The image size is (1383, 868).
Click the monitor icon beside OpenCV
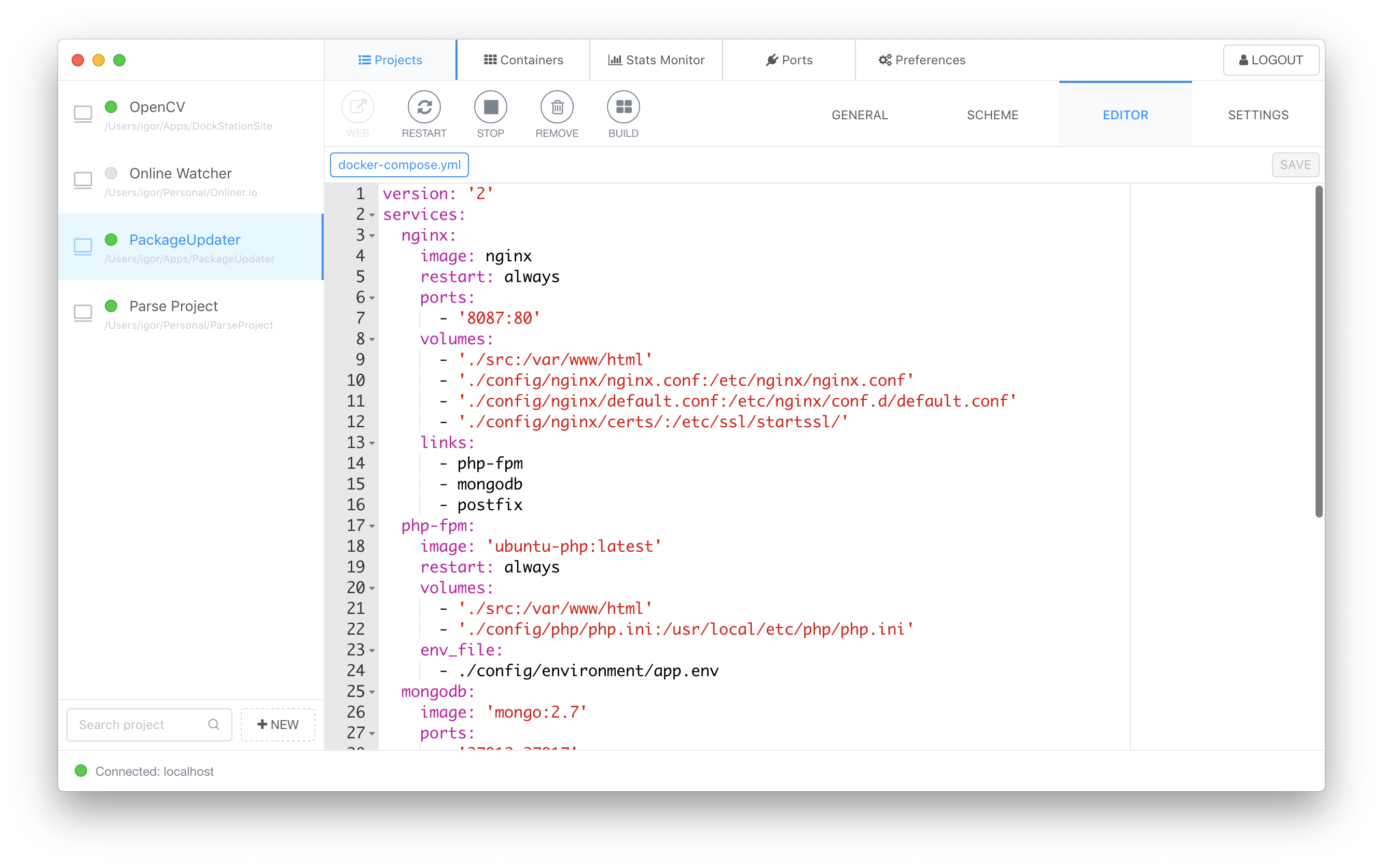[x=84, y=114]
